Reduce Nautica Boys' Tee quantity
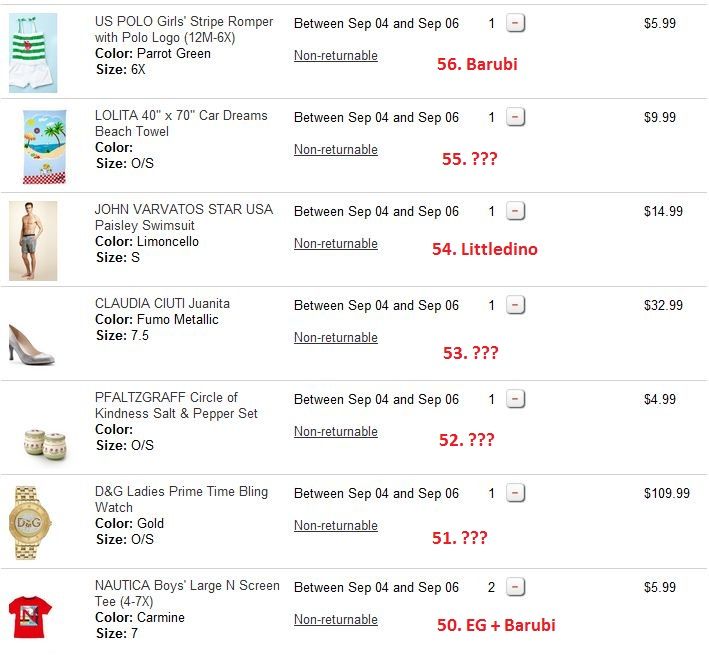This screenshot has height=662, width=709. click(x=515, y=587)
